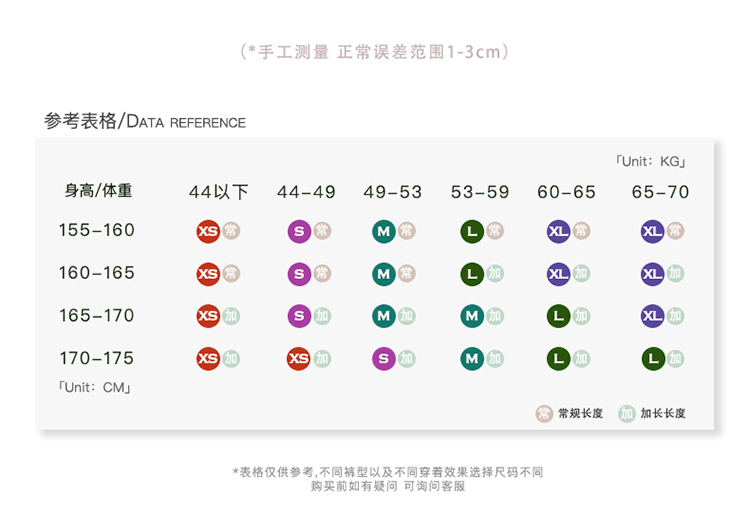Viewport: 750px width, 518px height.
Task: Select the 44以下 weight column header
Action: 219,192
